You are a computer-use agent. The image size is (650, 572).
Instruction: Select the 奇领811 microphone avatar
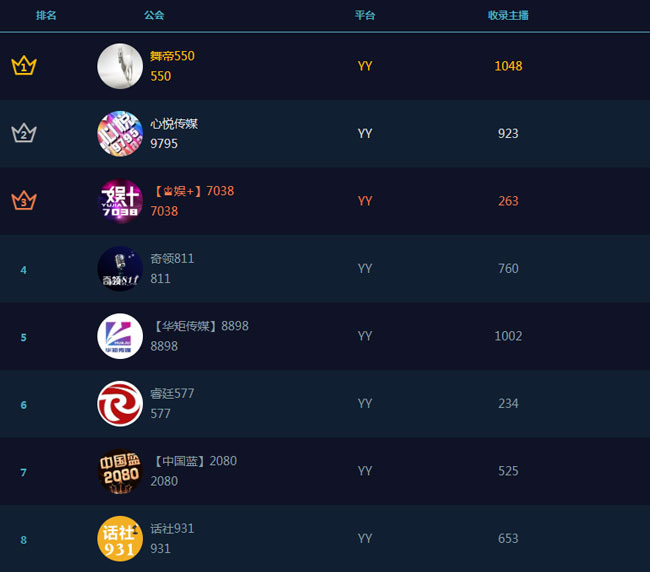point(120,269)
